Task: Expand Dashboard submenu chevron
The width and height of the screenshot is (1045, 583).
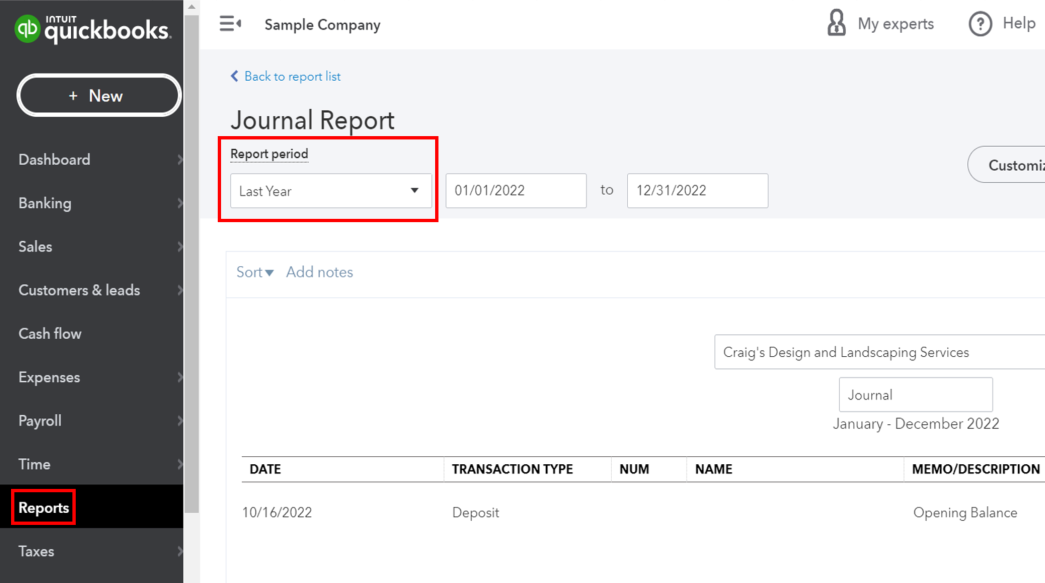Action: pos(180,160)
